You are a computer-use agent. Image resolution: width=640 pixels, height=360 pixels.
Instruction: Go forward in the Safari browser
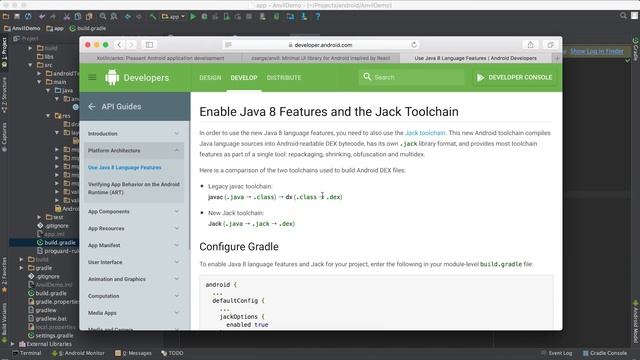(131, 45)
